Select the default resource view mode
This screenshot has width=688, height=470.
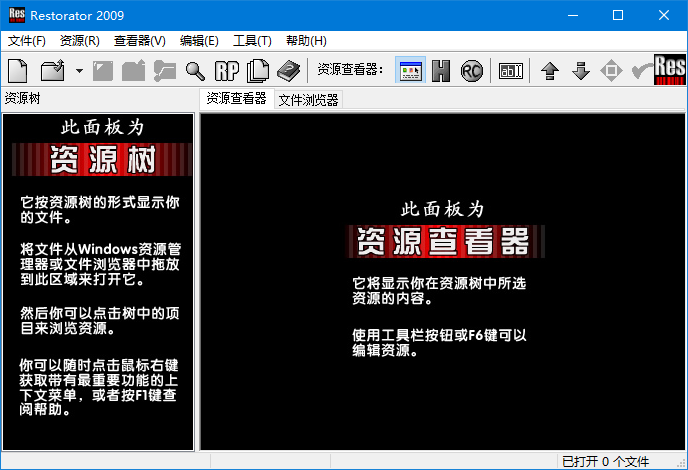411,70
